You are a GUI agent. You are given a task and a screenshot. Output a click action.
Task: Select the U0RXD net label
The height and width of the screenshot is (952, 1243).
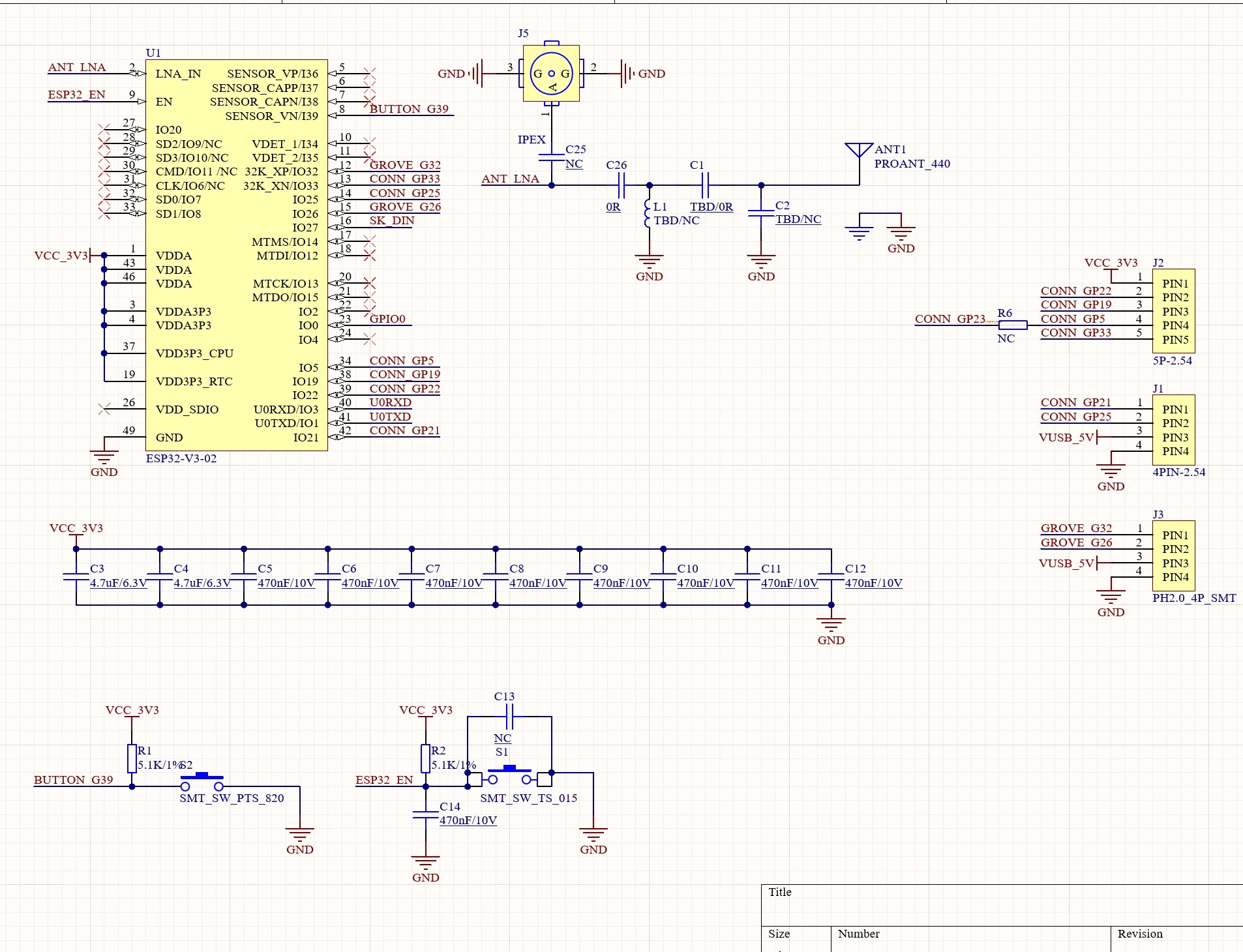click(390, 402)
